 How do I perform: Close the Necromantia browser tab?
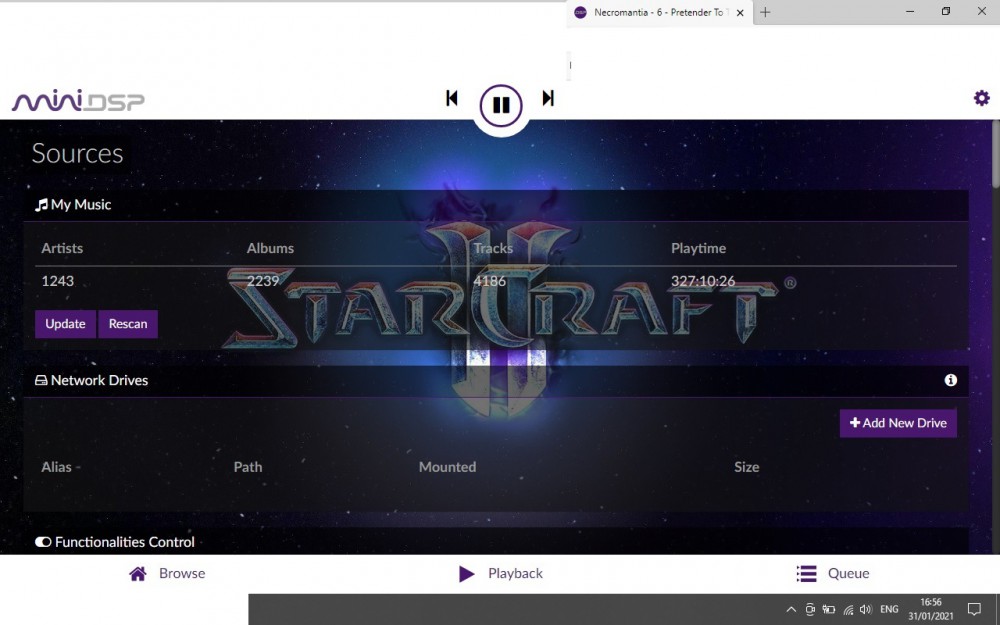740,13
